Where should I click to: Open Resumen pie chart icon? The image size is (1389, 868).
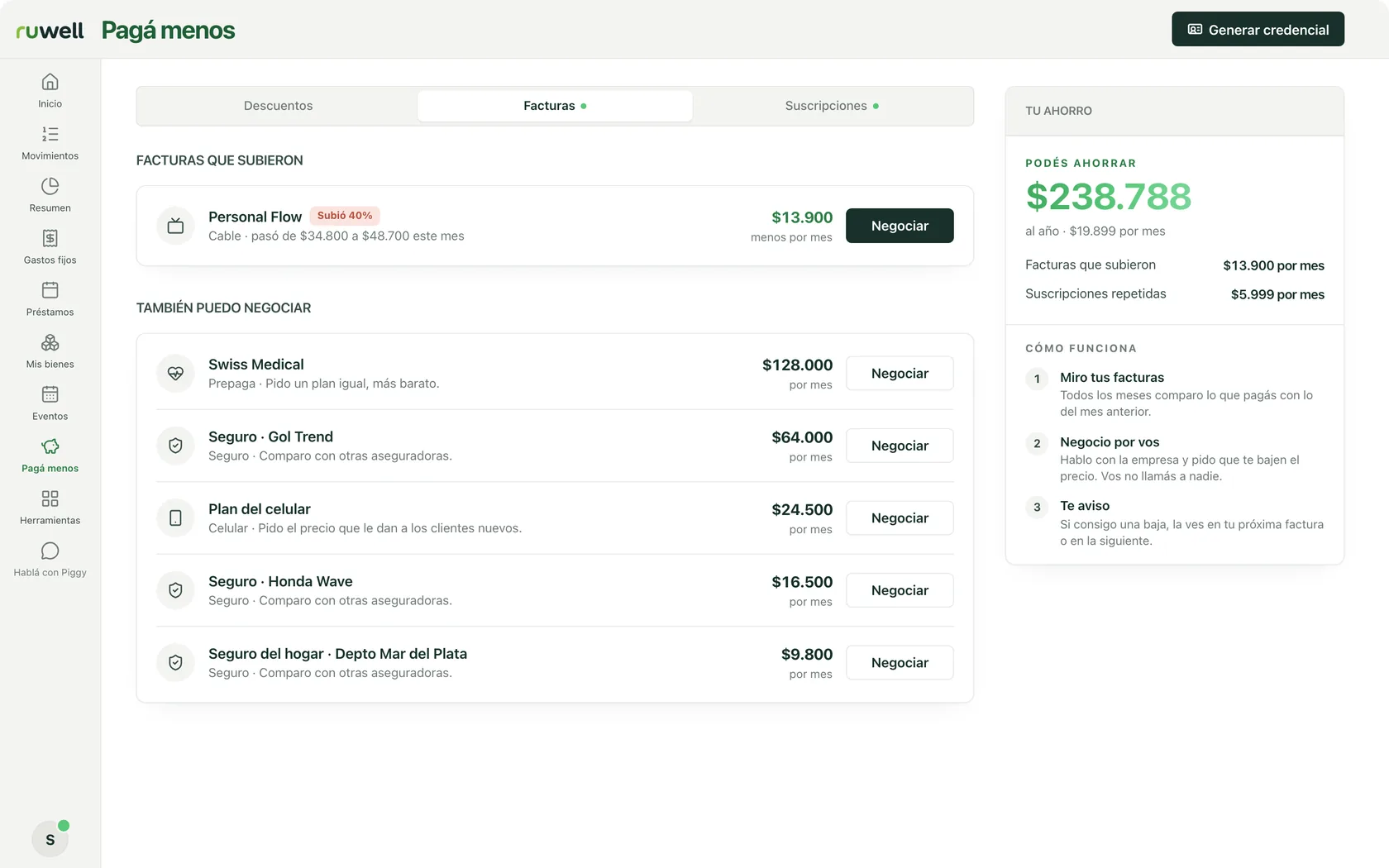(50, 186)
